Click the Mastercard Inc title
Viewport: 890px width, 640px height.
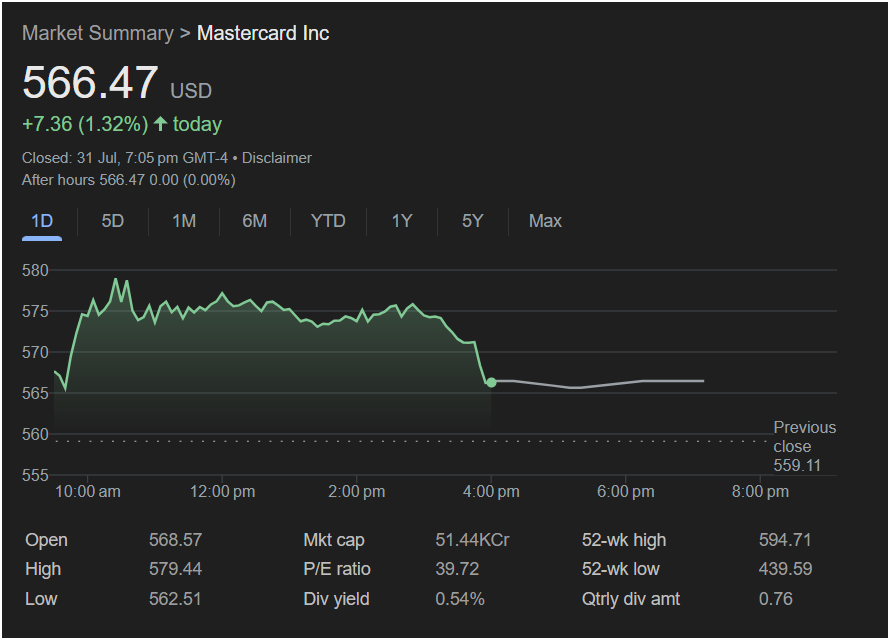point(263,33)
